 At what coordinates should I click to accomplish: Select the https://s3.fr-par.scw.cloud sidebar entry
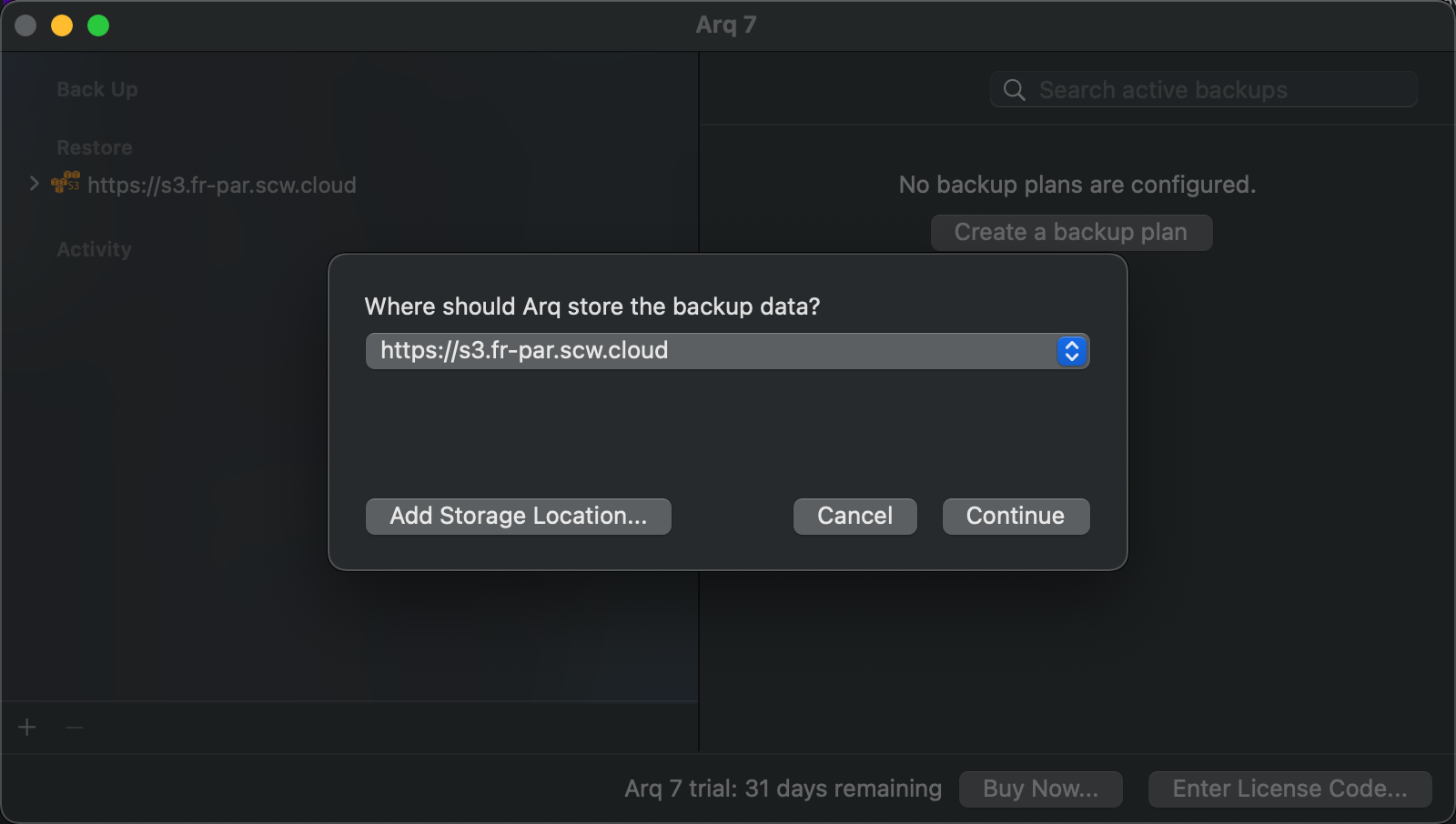(221, 186)
